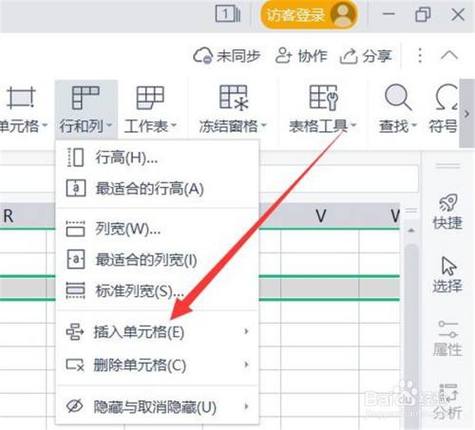475x430 pixels.
Task: Click the Symbol (符号) omega icon
Action: pos(447,97)
